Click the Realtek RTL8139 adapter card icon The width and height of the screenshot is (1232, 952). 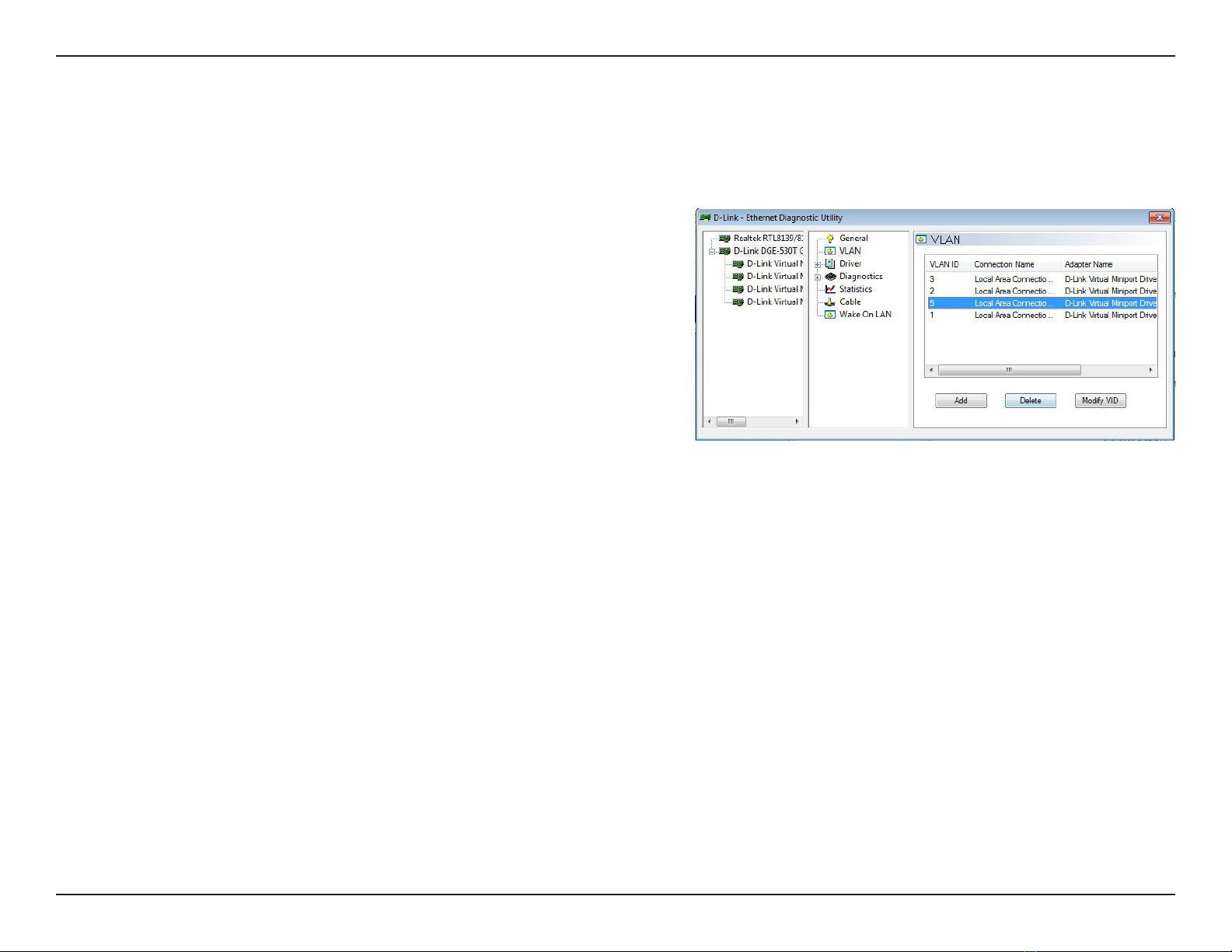click(724, 239)
